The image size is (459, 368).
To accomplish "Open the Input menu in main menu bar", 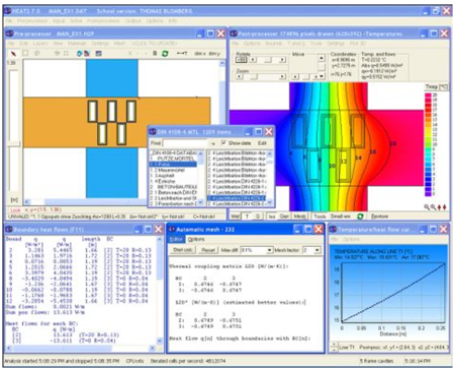I will 59,21.
